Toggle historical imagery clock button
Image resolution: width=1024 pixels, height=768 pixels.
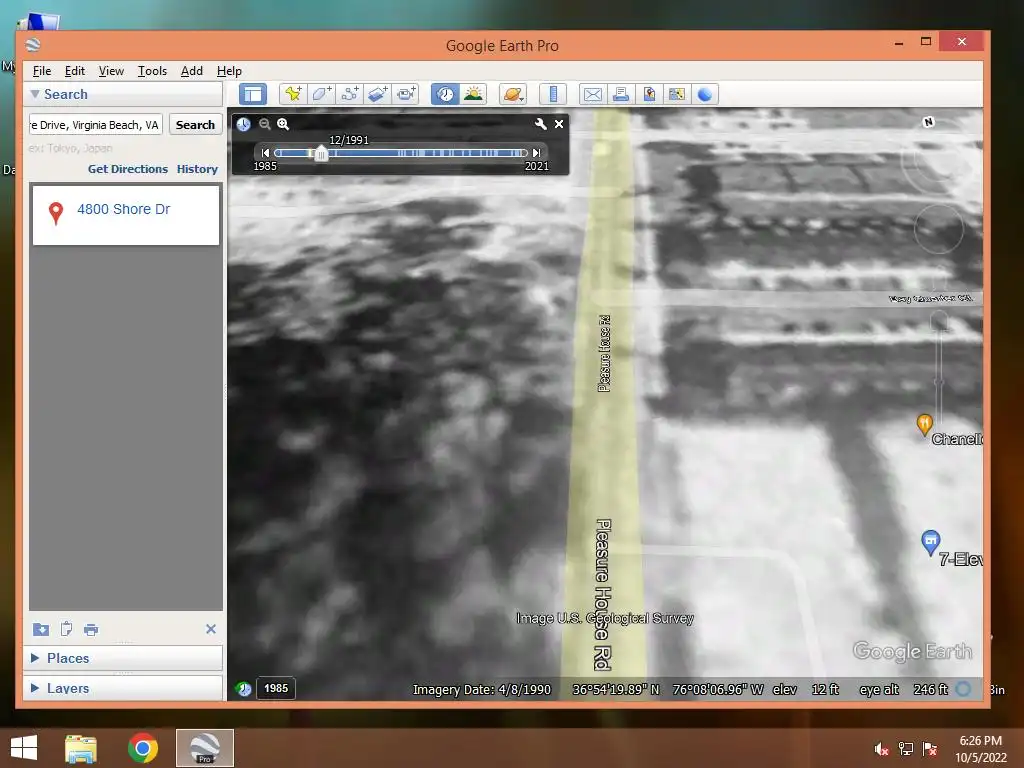point(445,94)
